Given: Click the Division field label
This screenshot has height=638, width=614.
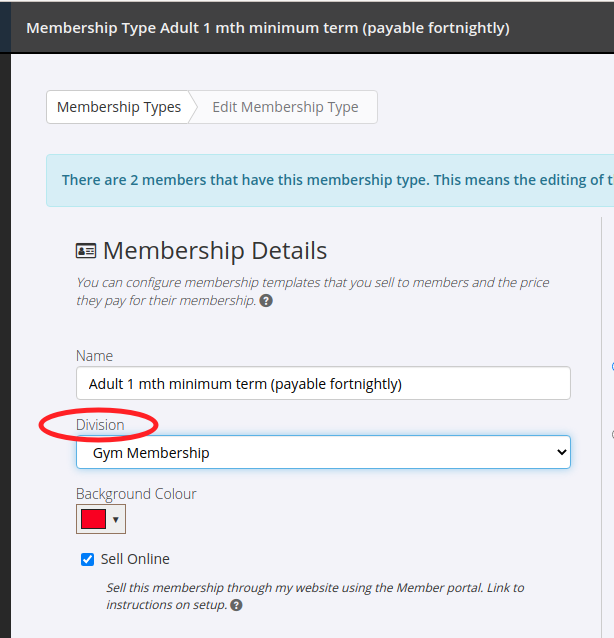Looking at the screenshot, I should pos(100,425).
